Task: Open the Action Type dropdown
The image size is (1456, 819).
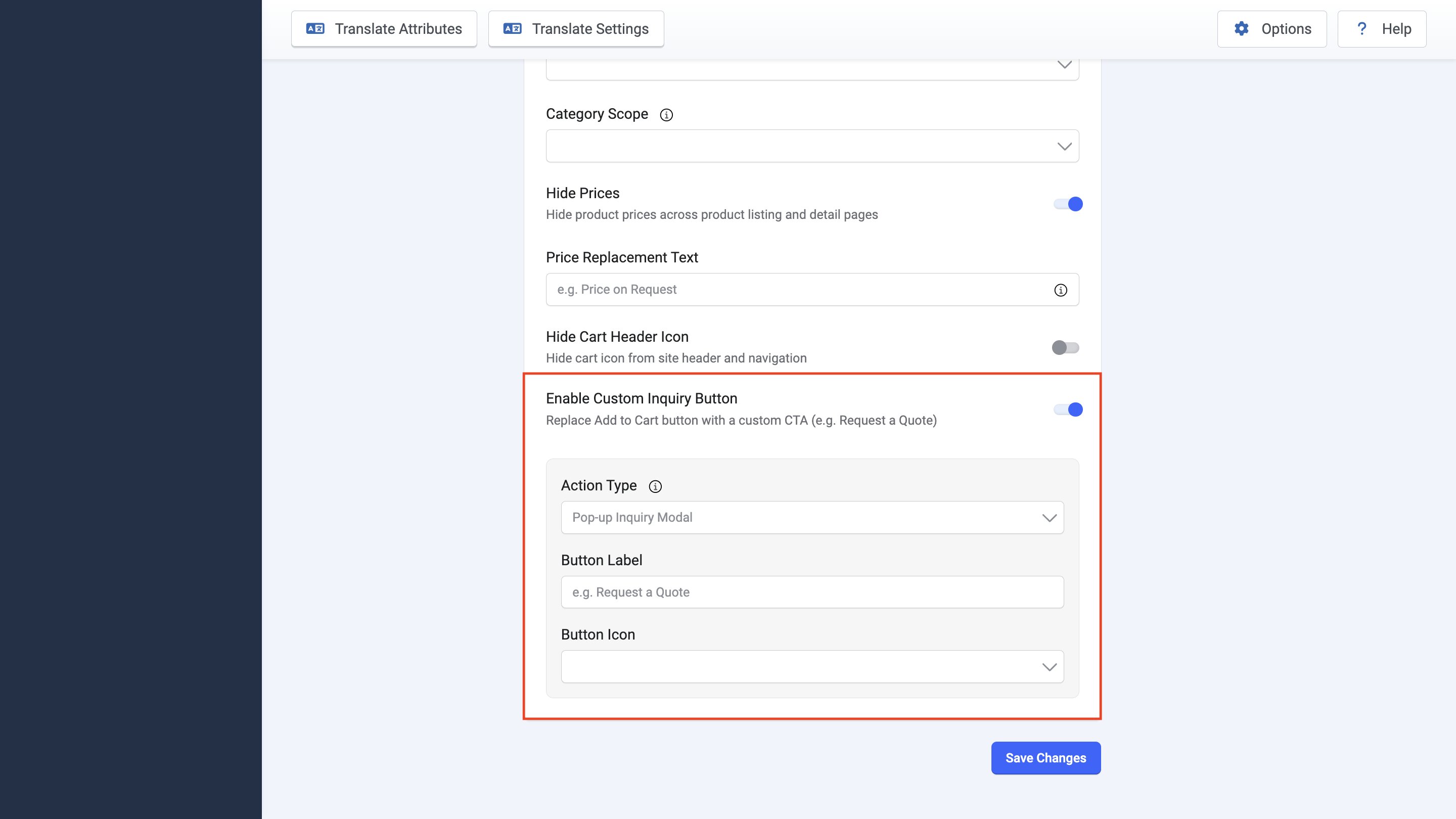Action: click(x=812, y=518)
